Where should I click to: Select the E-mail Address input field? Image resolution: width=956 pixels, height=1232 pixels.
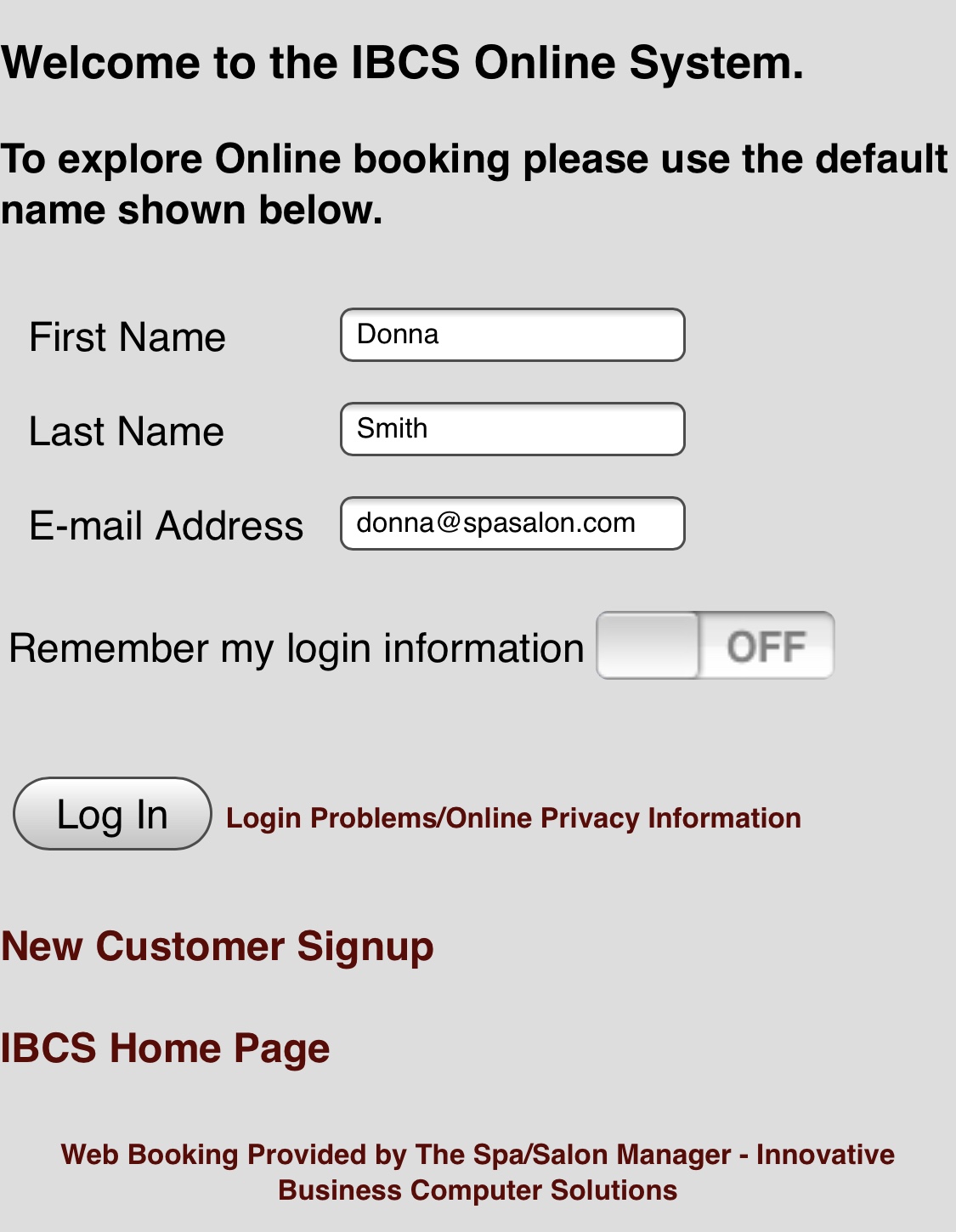click(512, 523)
